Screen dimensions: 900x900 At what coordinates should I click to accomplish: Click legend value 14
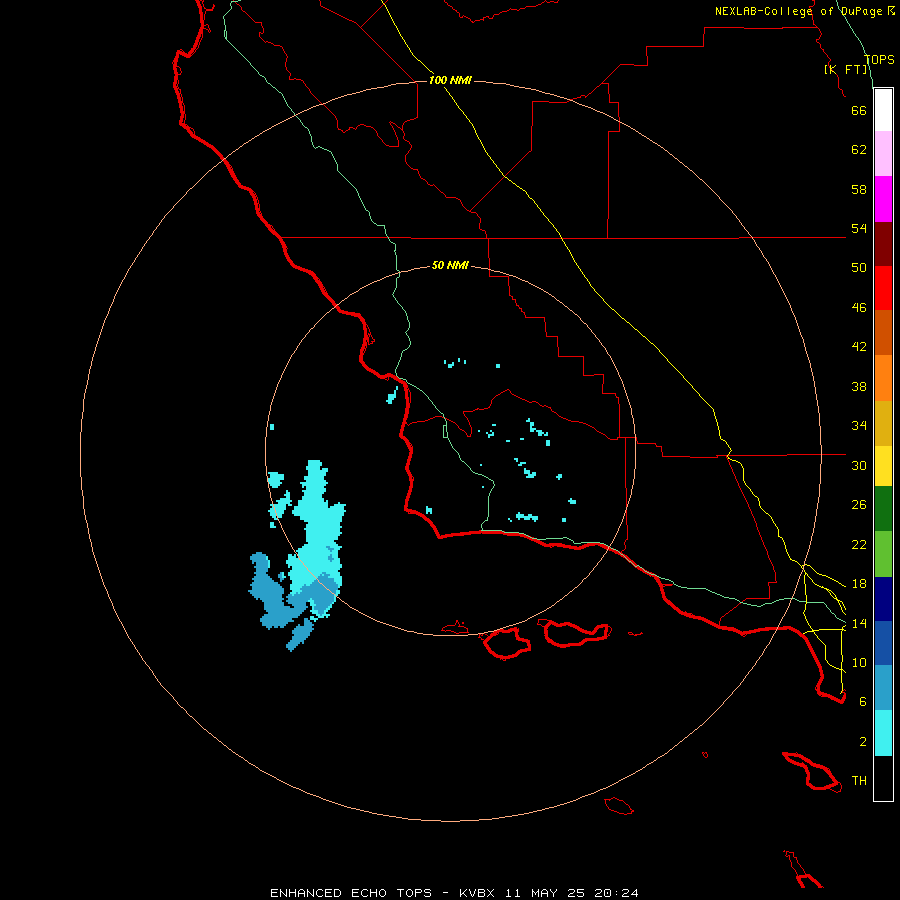coord(859,623)
